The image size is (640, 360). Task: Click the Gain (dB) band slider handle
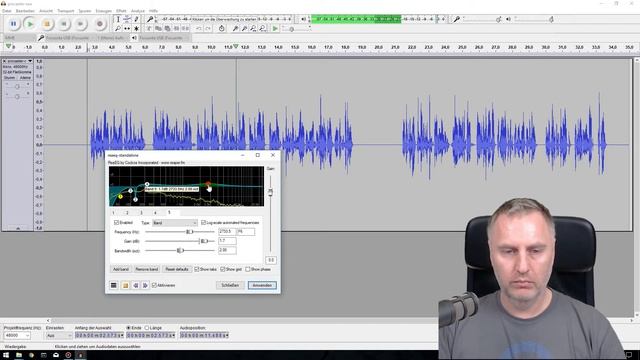pos(204,241)
